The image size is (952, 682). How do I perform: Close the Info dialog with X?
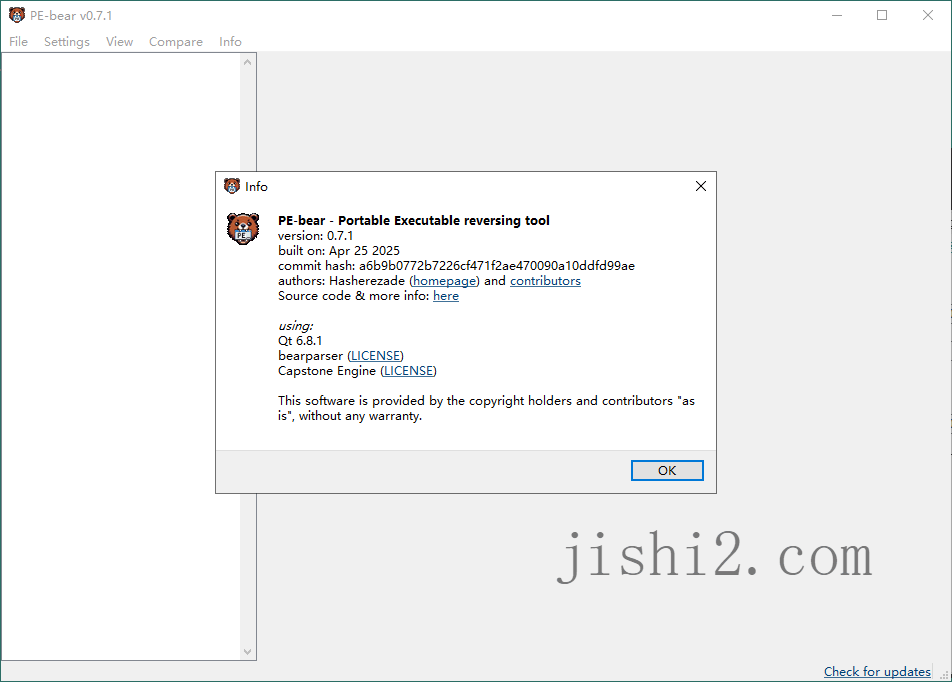701,186
